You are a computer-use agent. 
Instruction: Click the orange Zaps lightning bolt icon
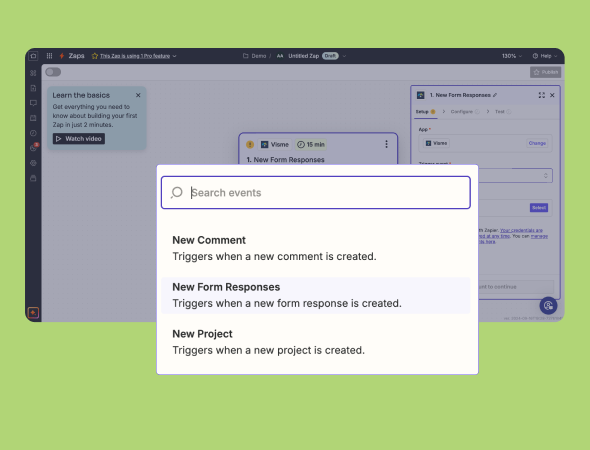coord(62,56)
